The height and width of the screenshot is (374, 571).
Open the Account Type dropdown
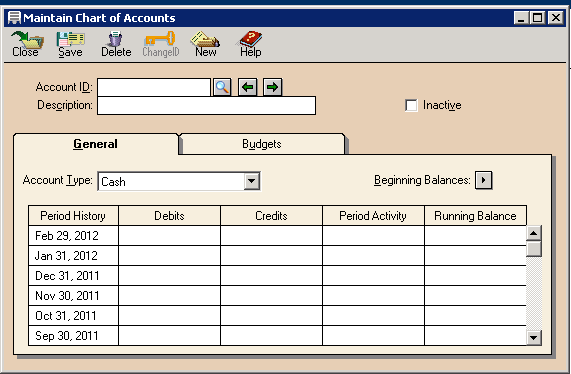[x=252, y=181]
